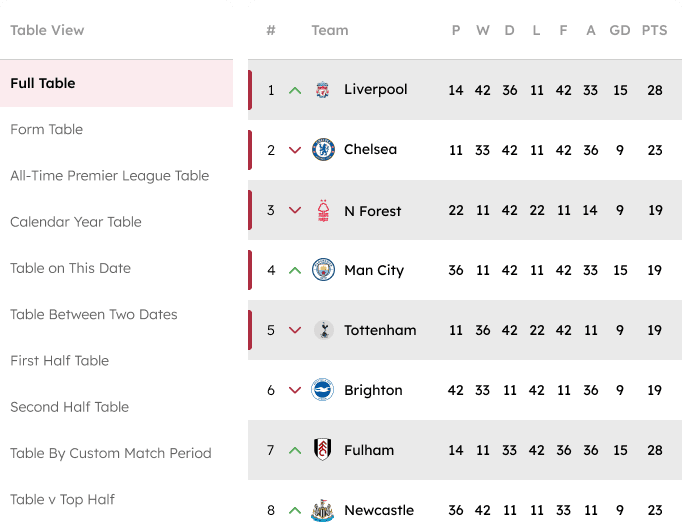Screen dimensions: 682x525
Task: Select the Form Table view
Action: pos(47,129)
